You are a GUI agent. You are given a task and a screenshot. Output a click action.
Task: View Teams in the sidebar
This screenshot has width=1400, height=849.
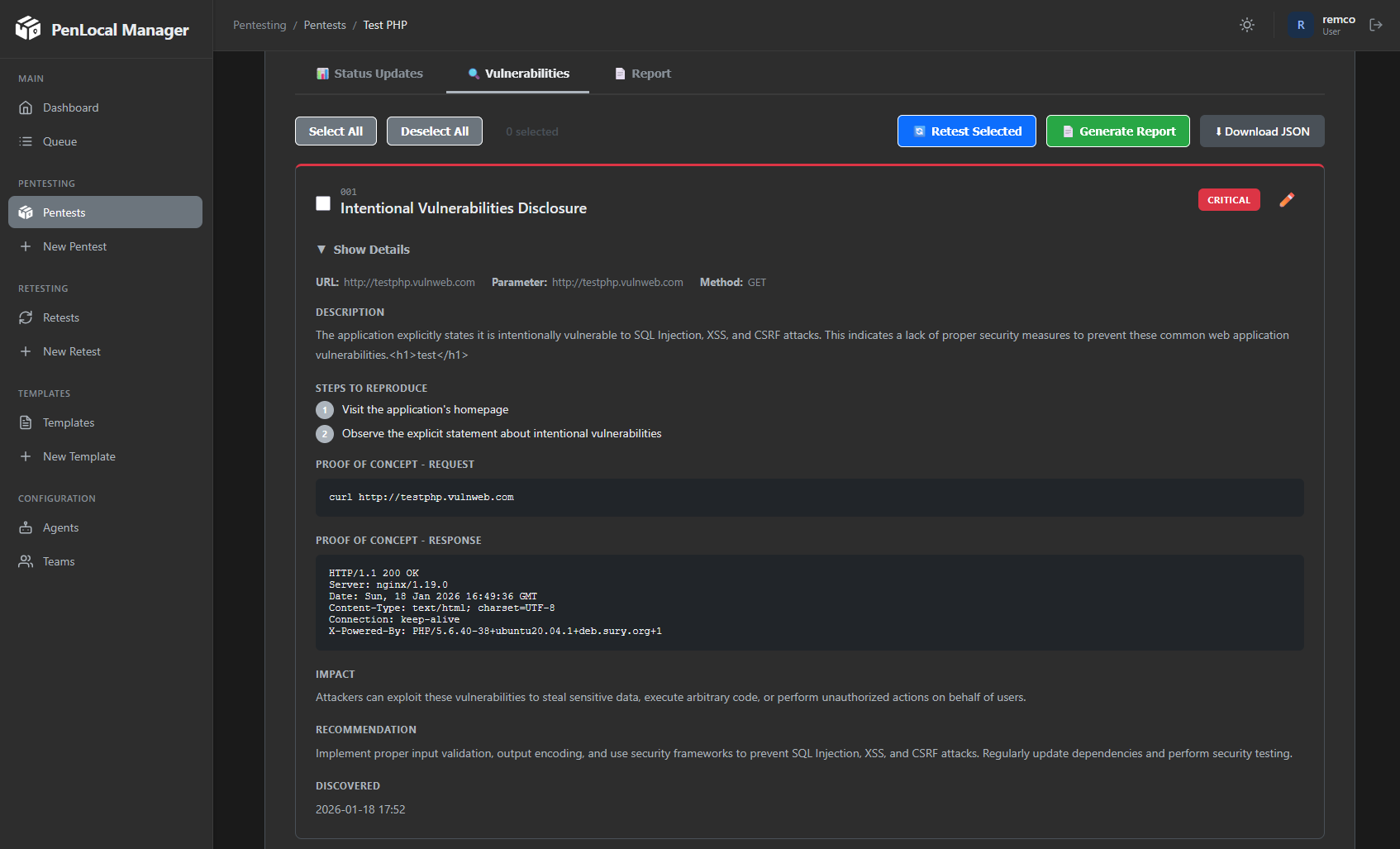coord(58,561)
